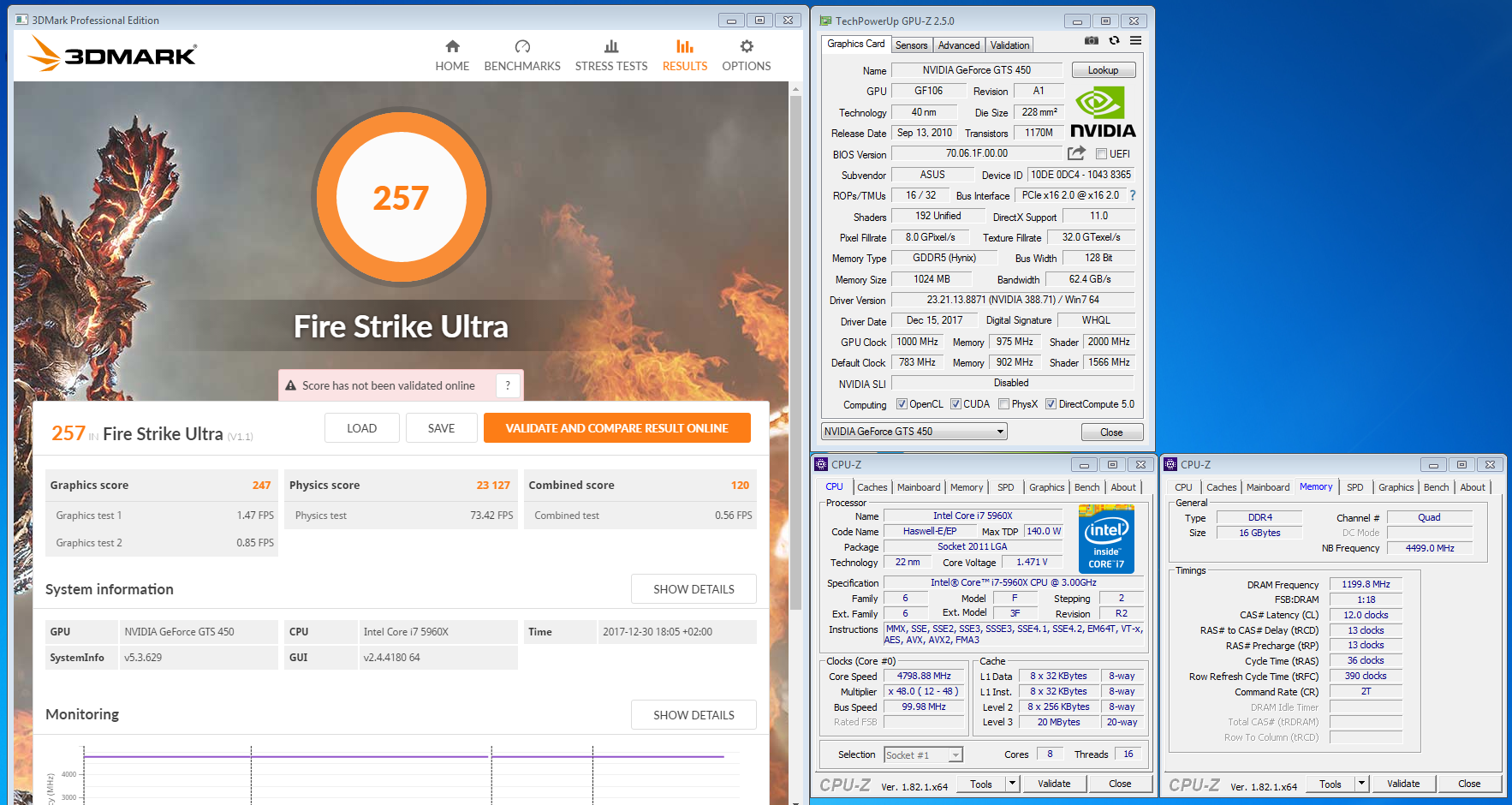Open the Socket #1 selection dropdown in CPU-Z

tap(923, 754)
